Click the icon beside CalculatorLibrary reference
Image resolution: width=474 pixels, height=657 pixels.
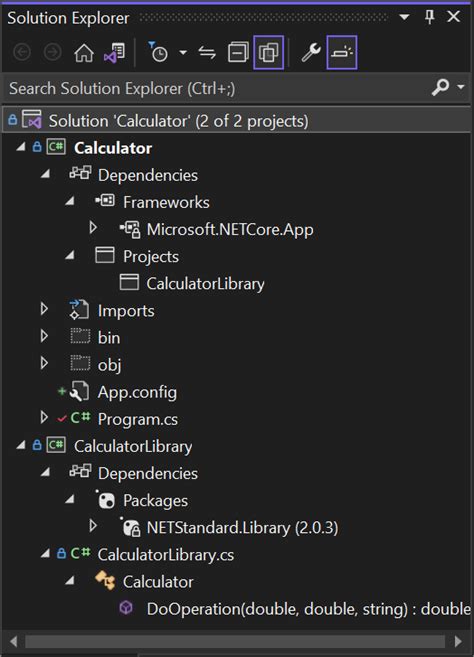[x=129, y=282]
